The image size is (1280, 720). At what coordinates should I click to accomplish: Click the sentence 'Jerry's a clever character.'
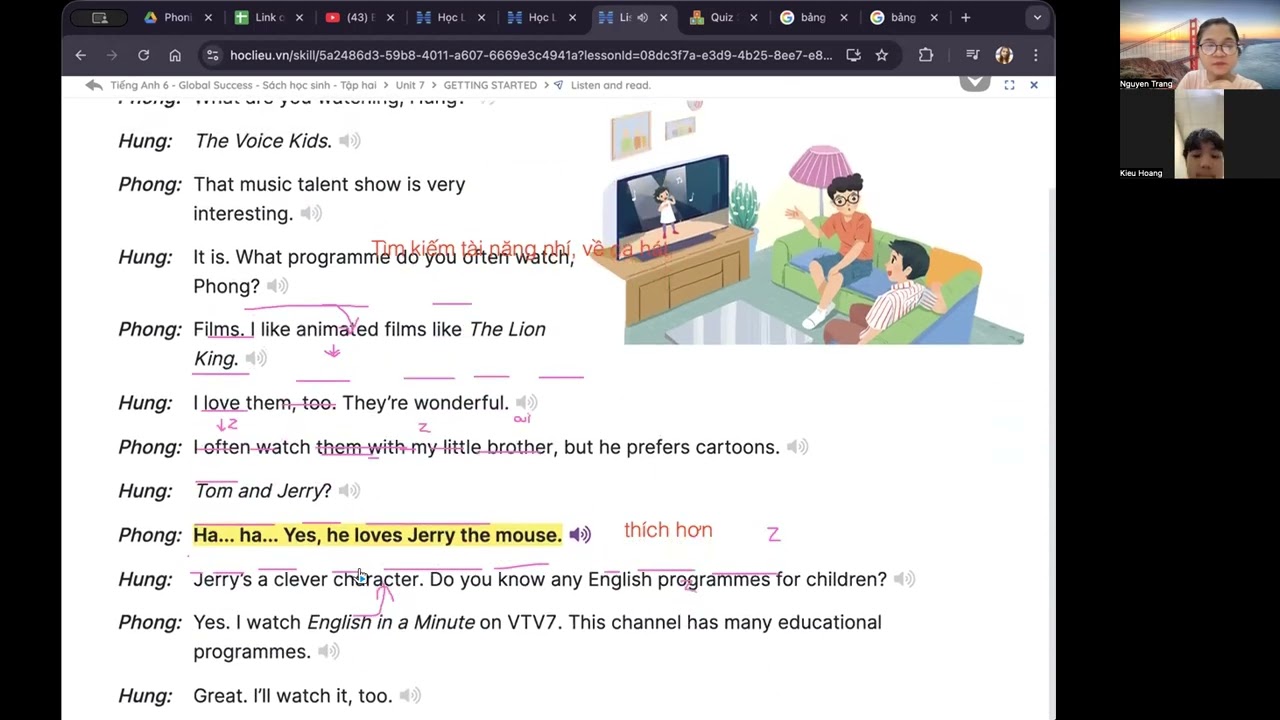(308, 579)
